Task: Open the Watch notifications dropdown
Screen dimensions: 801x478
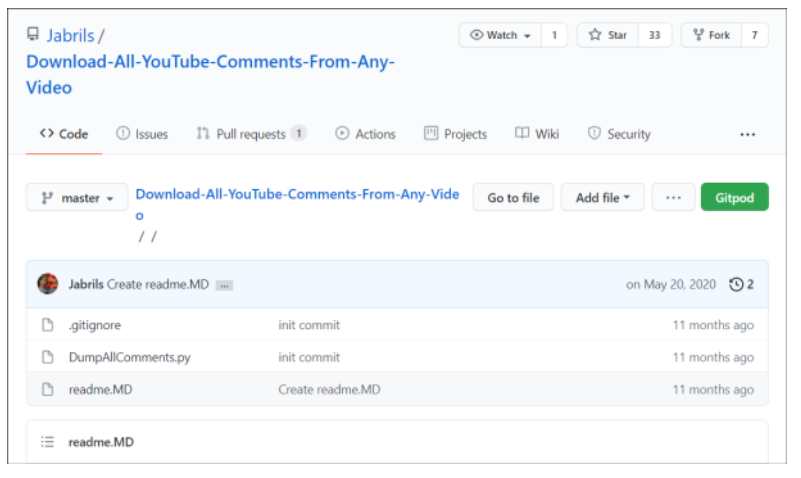Action: (501, 35)
